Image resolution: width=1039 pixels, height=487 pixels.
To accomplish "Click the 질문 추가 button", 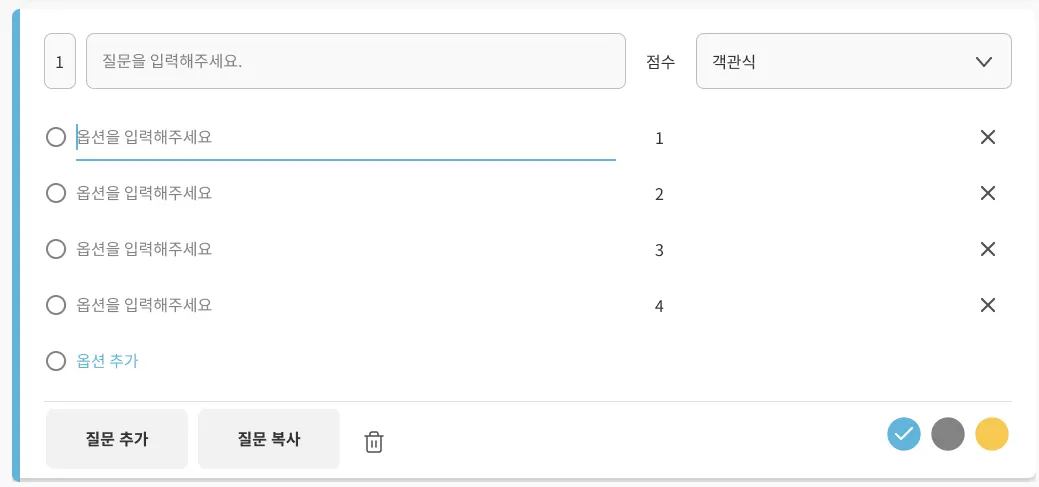I will [x=117, y=439].
